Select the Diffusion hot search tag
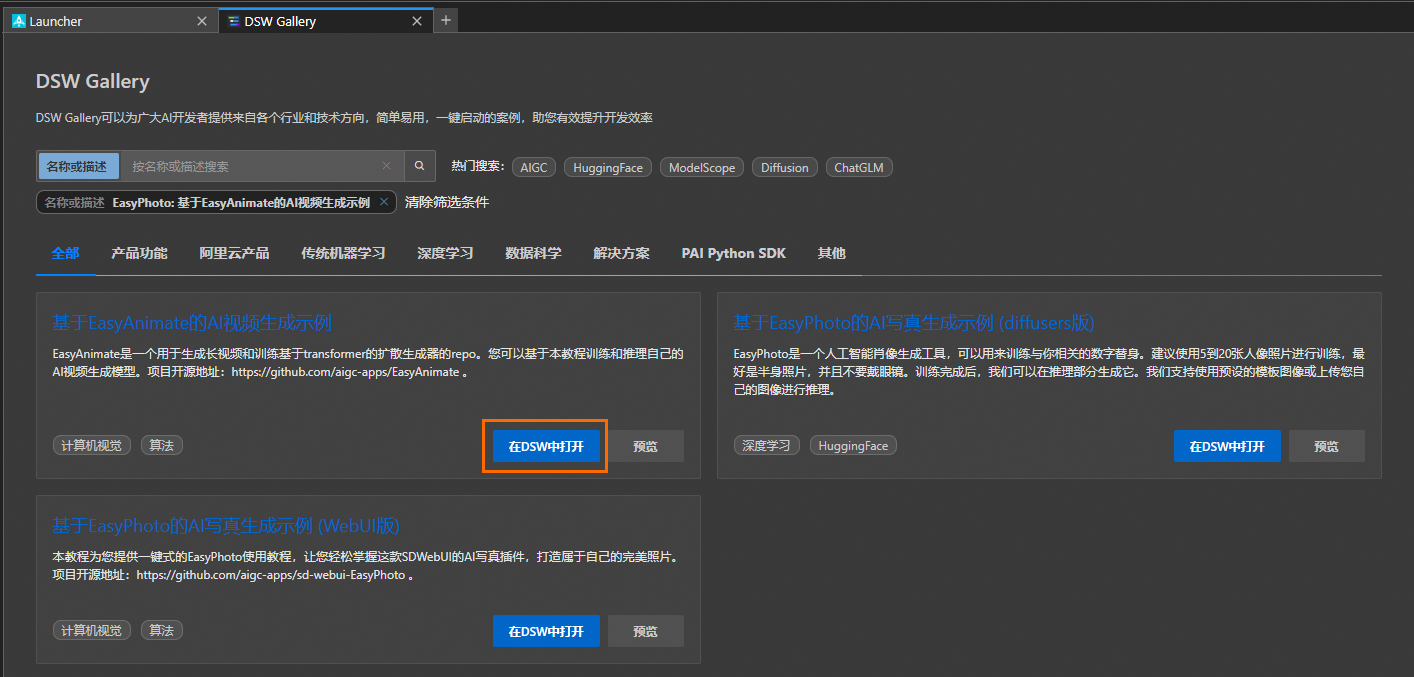The width and height of the screenshot is (1414, 677). click(x=785, y=168)
